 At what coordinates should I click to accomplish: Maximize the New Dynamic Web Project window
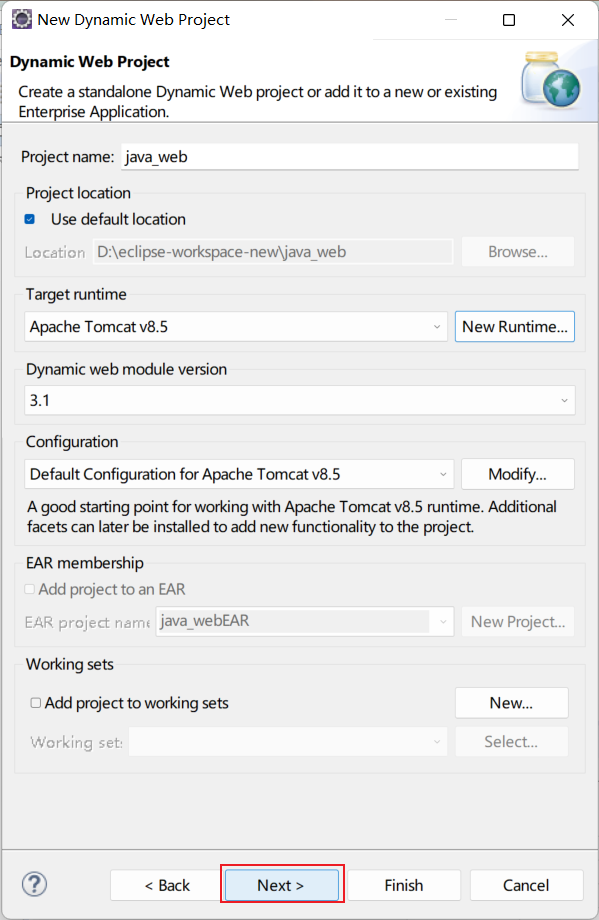(x=509, y=20)
